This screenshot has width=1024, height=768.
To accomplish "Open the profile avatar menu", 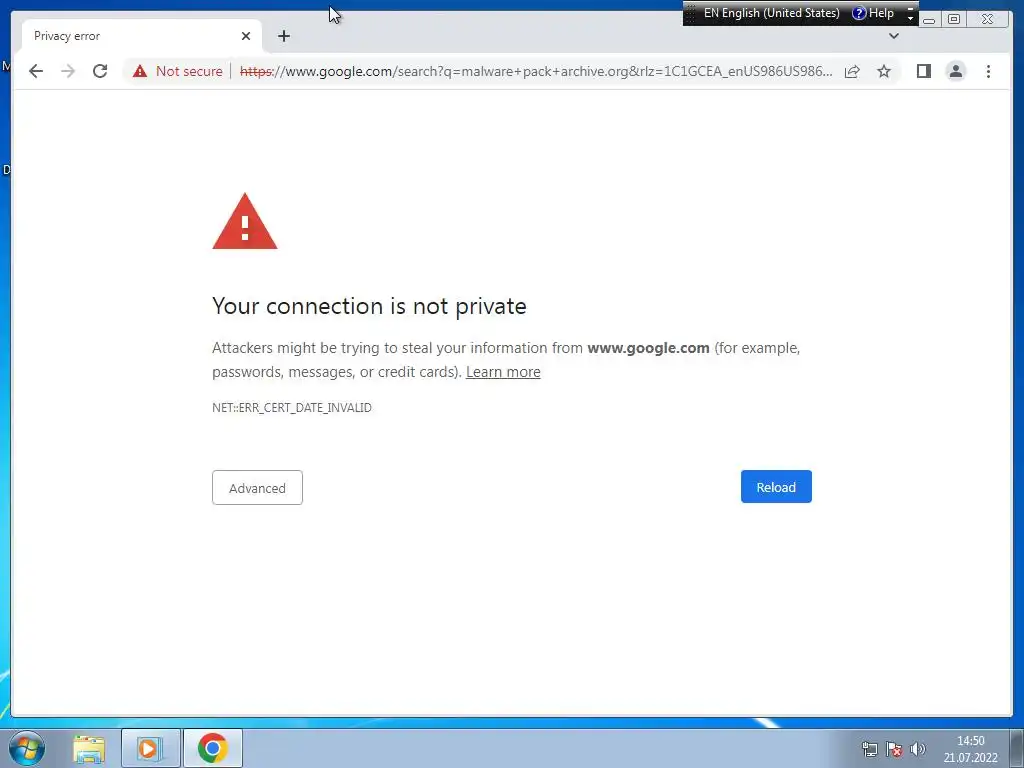I will 955,71.
